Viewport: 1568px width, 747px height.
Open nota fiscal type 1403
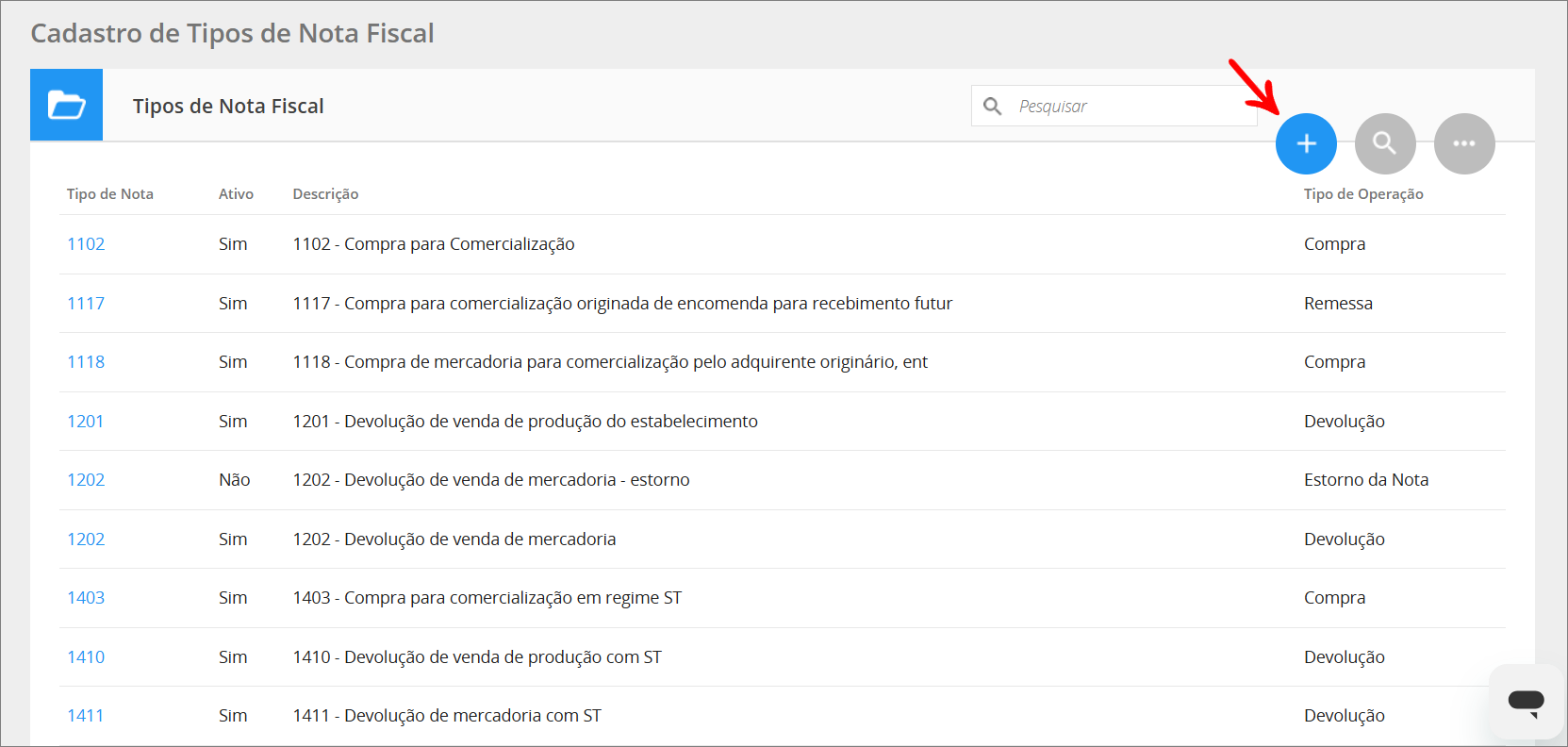[86, 598]
